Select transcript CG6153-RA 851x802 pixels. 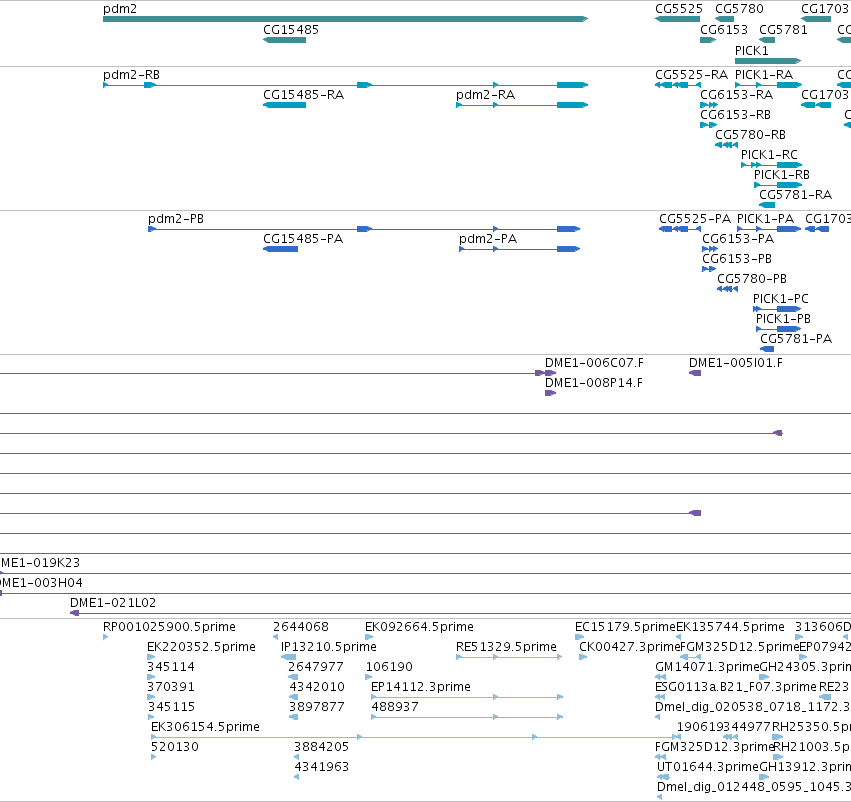[709, 105]
